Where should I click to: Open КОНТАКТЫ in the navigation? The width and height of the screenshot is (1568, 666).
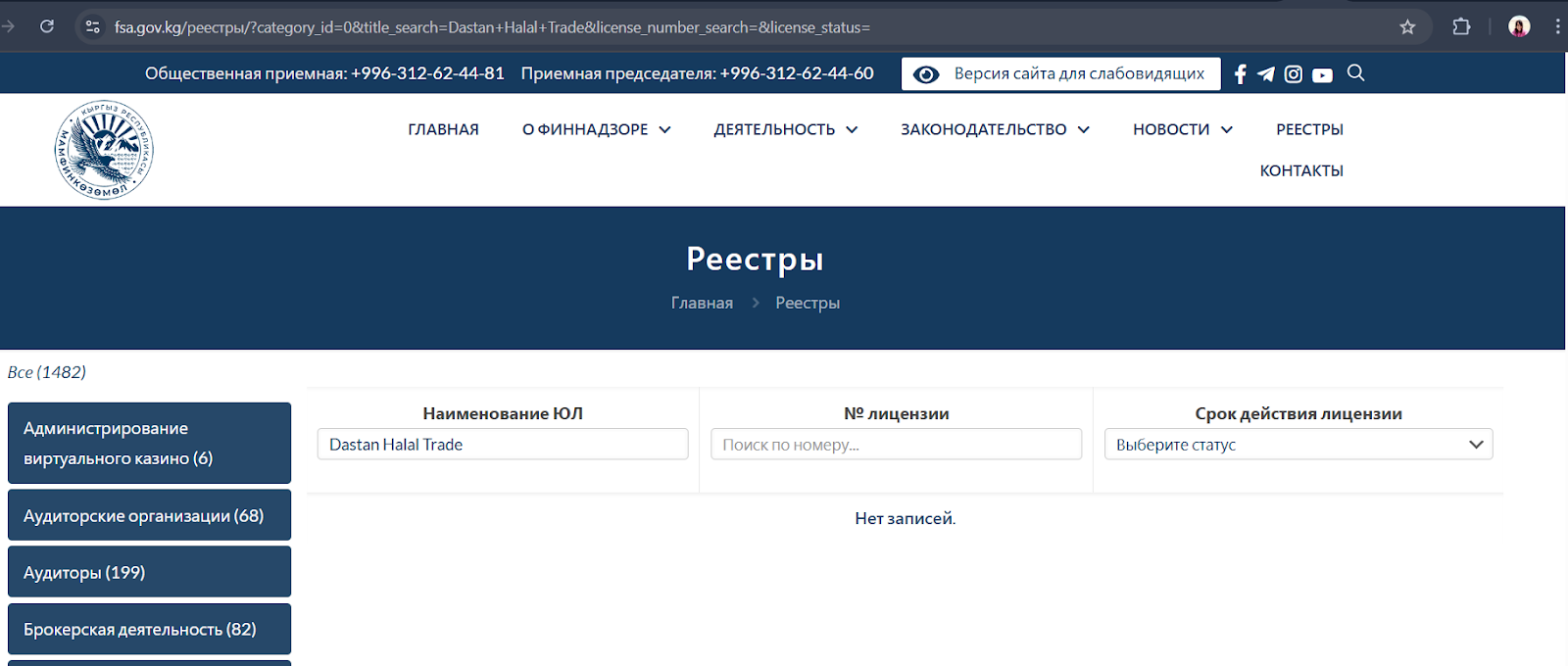(x=1301, y=170)
